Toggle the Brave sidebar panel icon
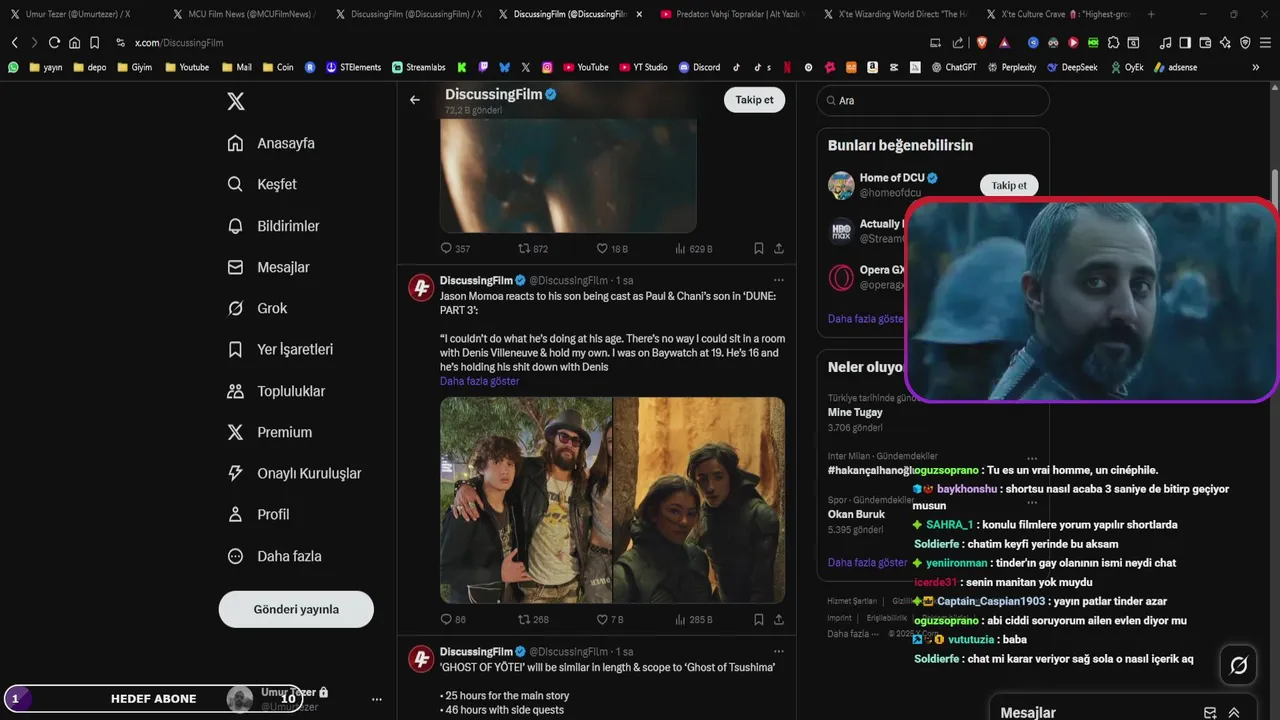 1185,43
